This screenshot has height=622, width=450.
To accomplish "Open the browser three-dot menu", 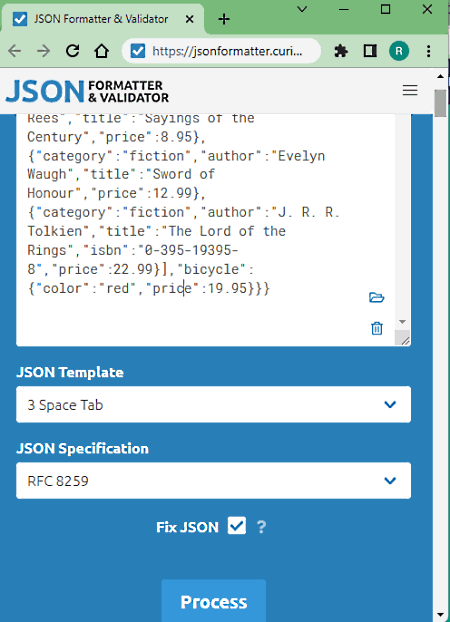I will [x=429, y=51].
